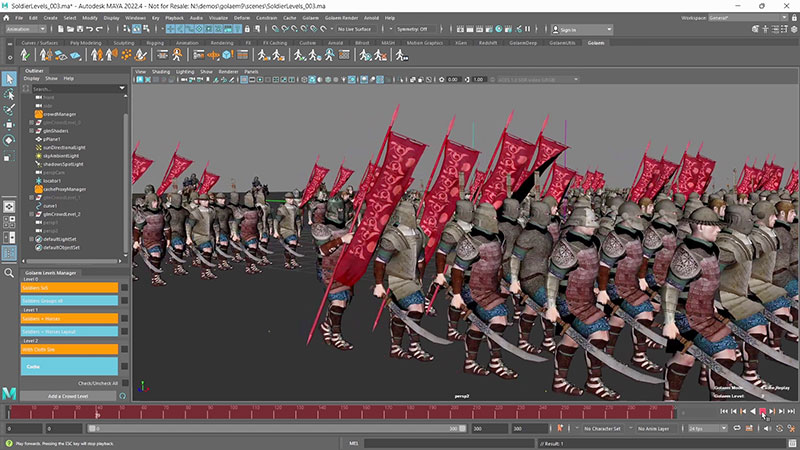800x450 pixels.
Task: Stop playback with the red stop button
Action: pos(763,411)
